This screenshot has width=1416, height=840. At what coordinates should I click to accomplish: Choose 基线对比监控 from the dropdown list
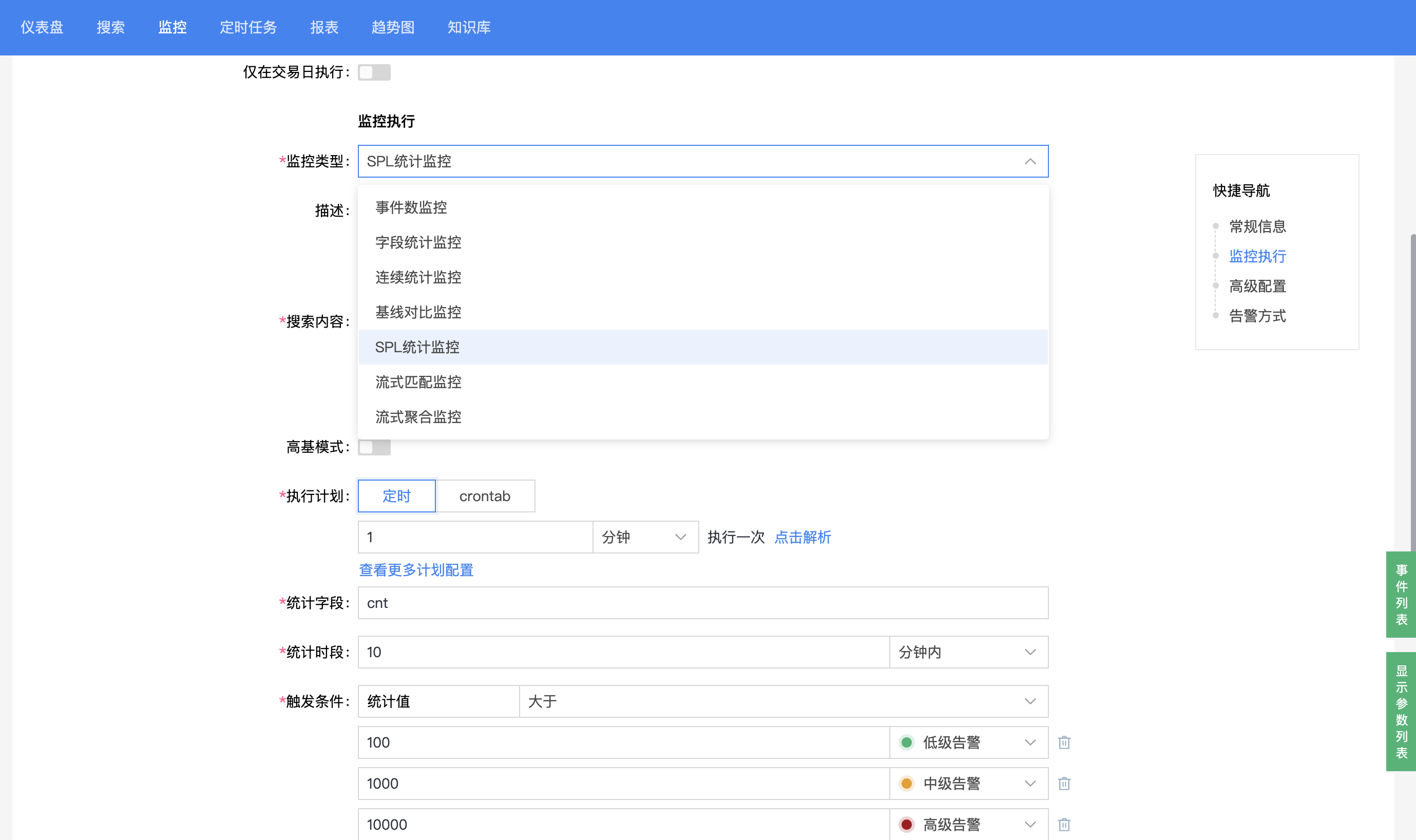click(703, 312)
